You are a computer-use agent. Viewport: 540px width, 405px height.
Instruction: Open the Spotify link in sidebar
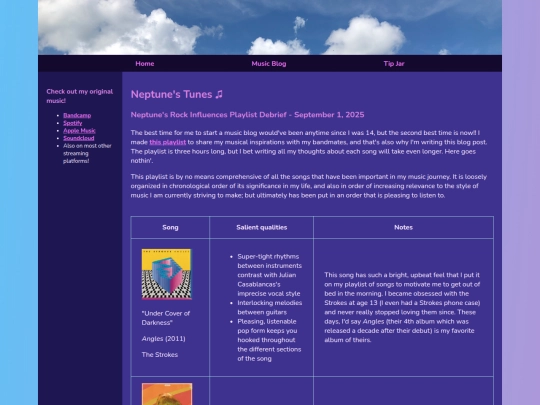(x=73, y=123)
